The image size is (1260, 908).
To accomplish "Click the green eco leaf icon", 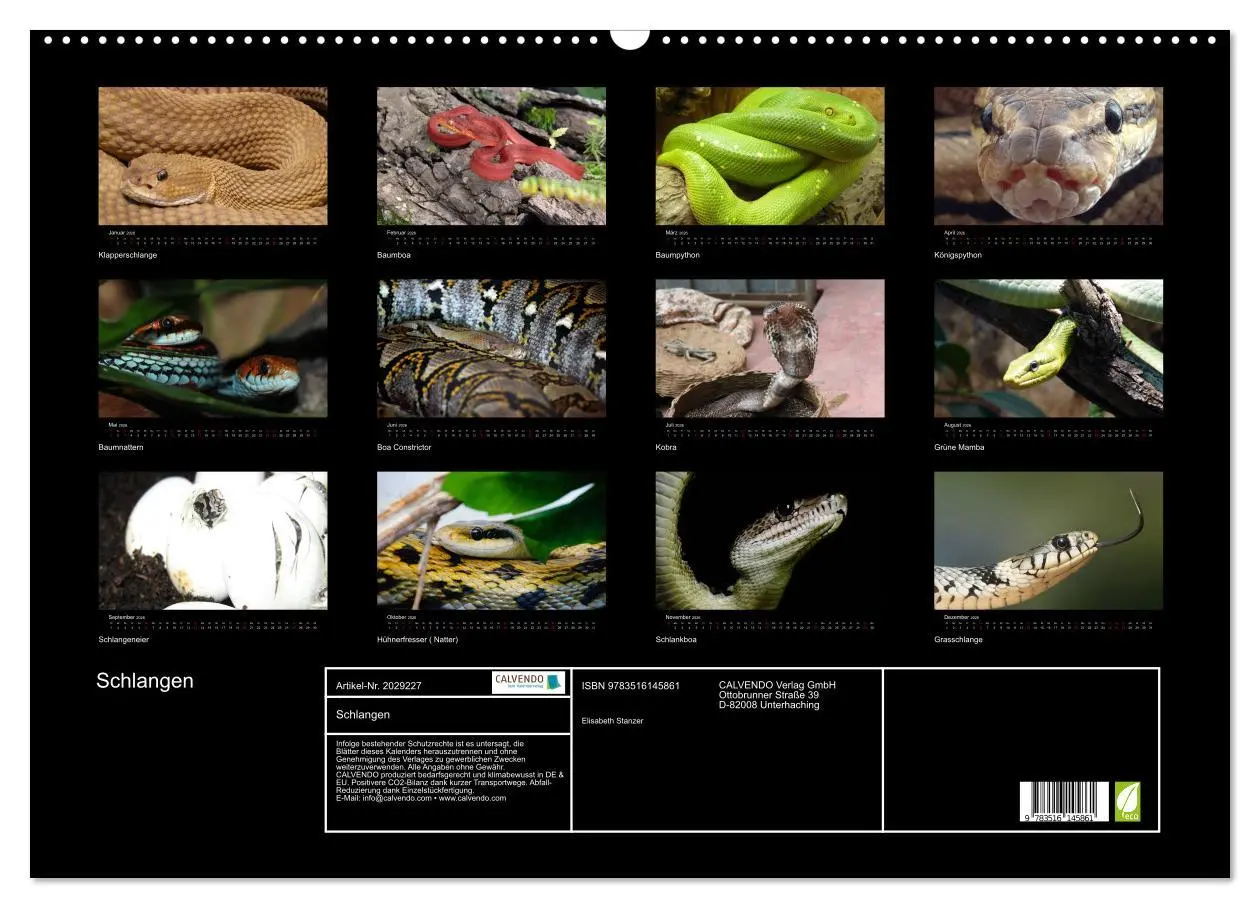I will coord(1127,801).
